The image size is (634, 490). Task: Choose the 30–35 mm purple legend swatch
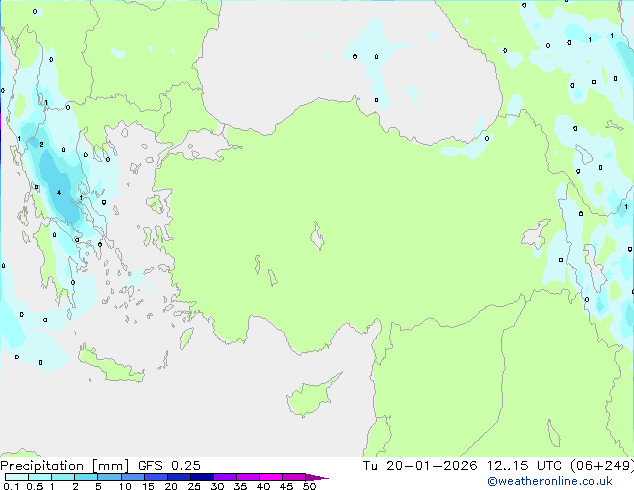[x=224, y=477]
